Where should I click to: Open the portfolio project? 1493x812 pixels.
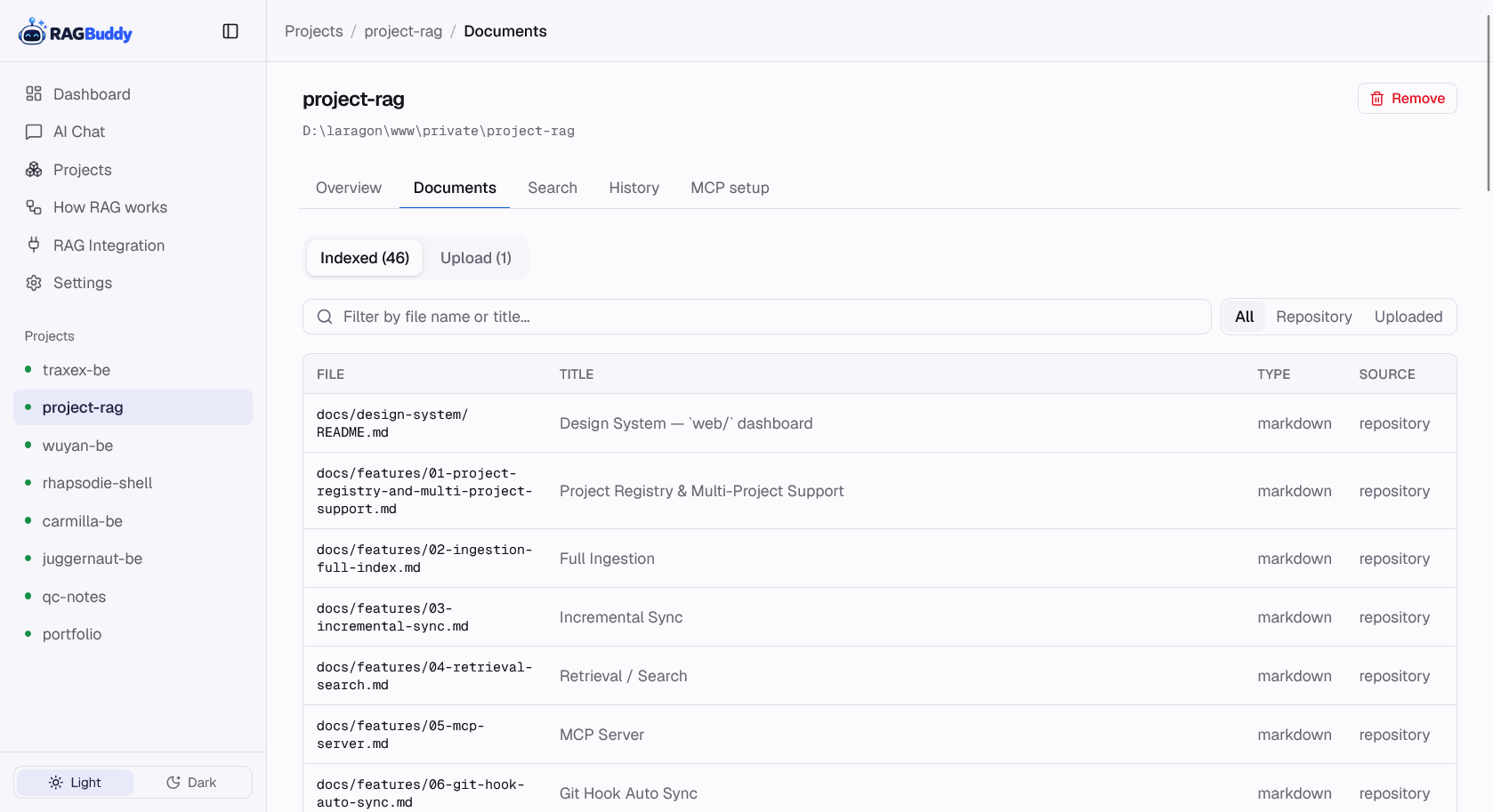(x=133, y=634)
